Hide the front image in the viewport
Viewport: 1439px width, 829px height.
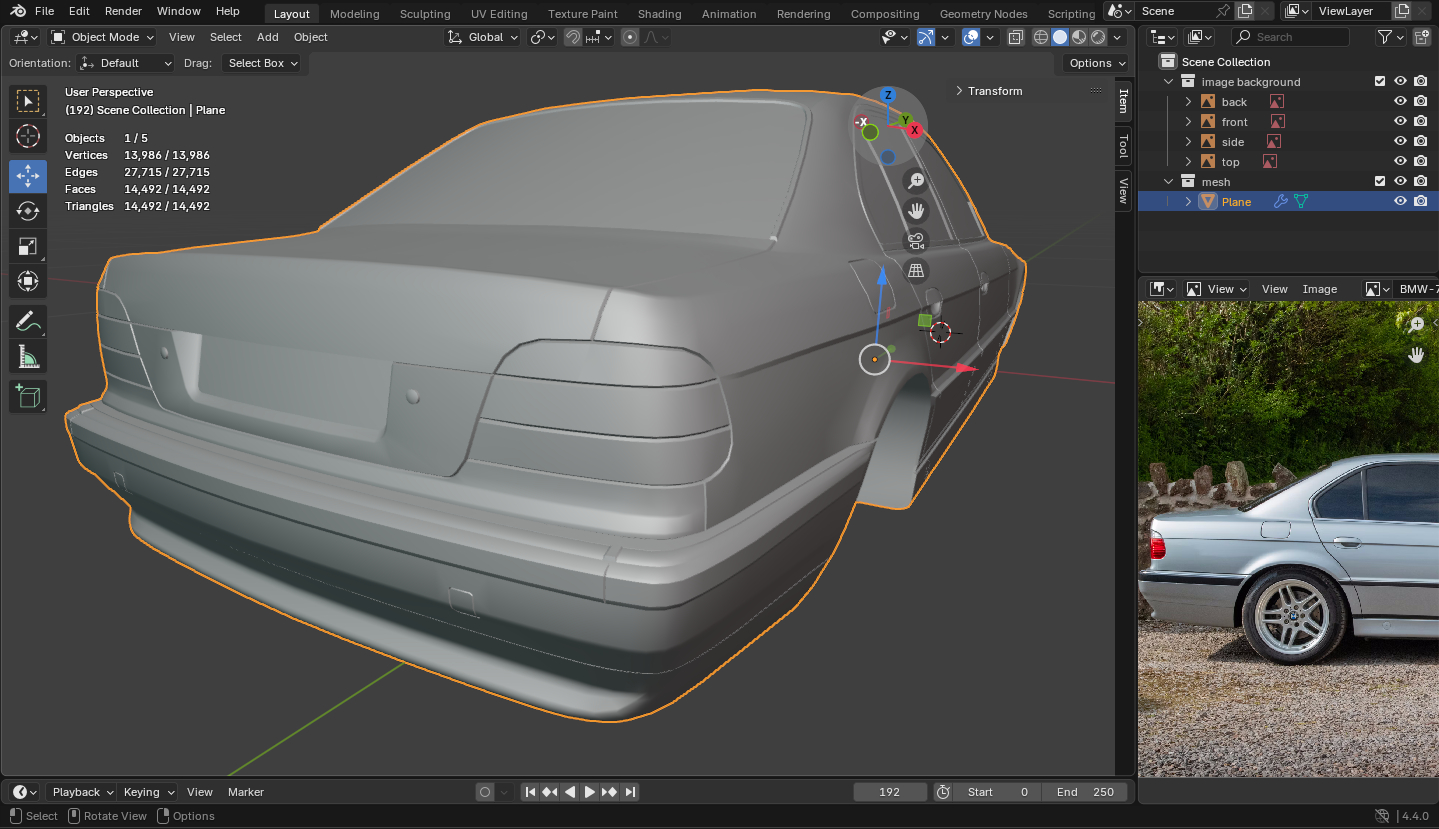1400,121
